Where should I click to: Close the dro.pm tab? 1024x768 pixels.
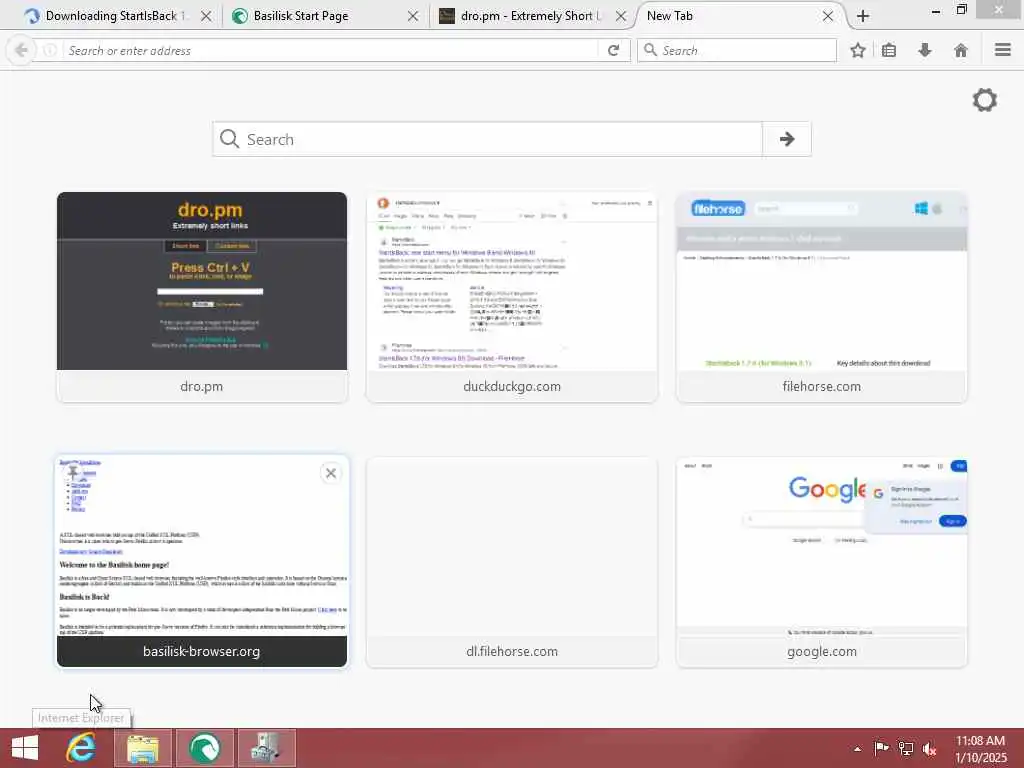coord(621,16)
